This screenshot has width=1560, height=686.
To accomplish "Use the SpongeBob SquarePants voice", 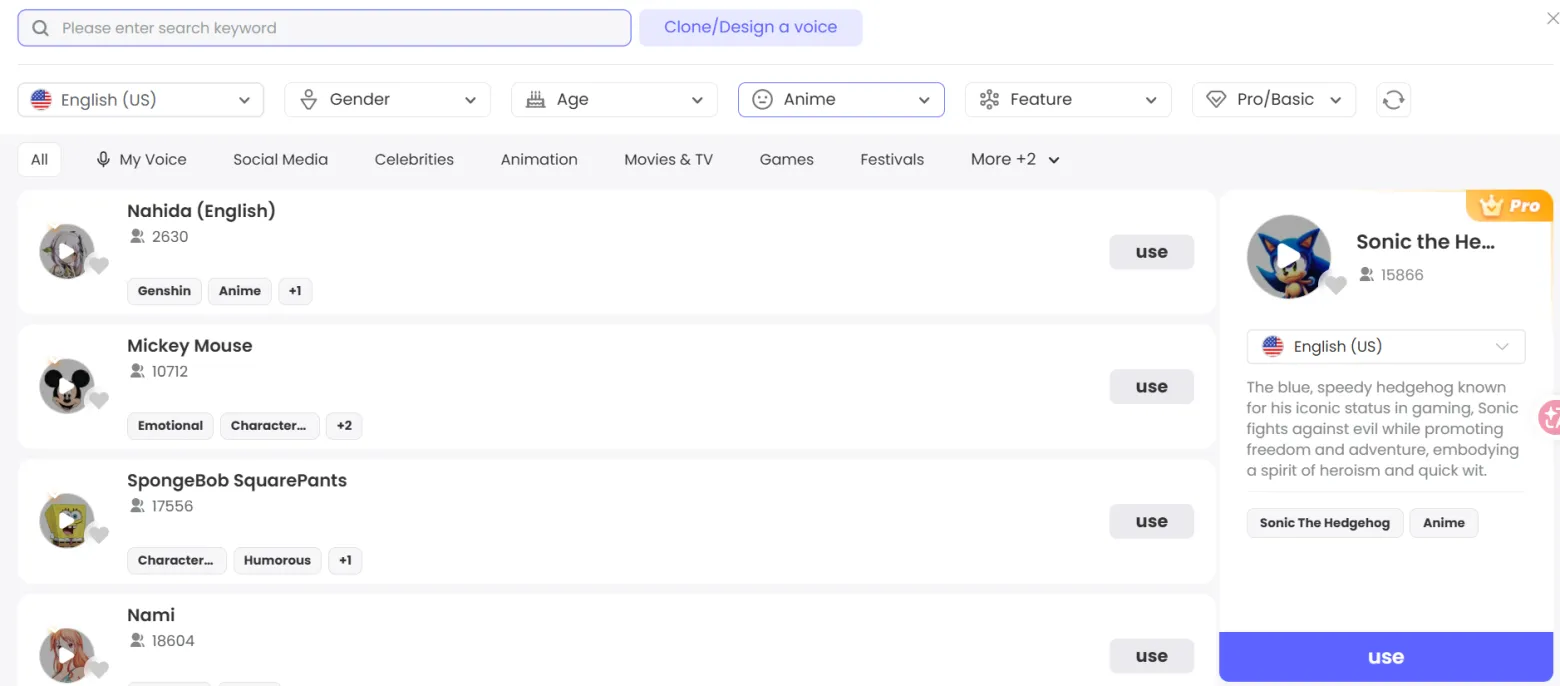I will [x=1152, y=521].
